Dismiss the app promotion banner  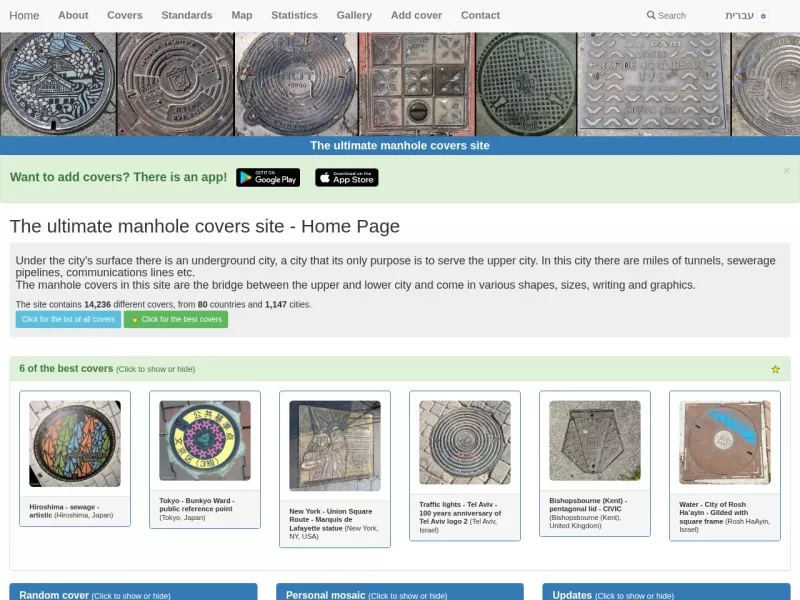pos(786,171)
